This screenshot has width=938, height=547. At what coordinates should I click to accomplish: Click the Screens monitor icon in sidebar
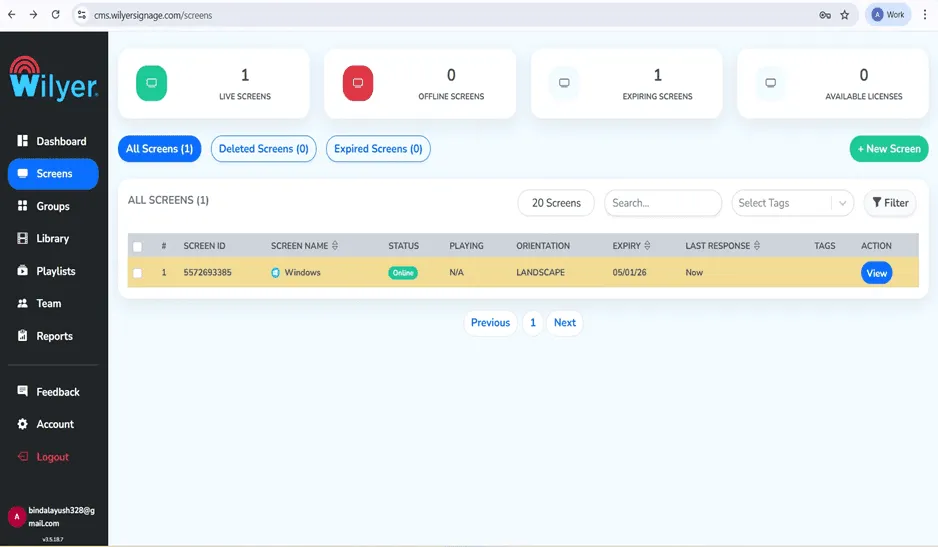23,174
